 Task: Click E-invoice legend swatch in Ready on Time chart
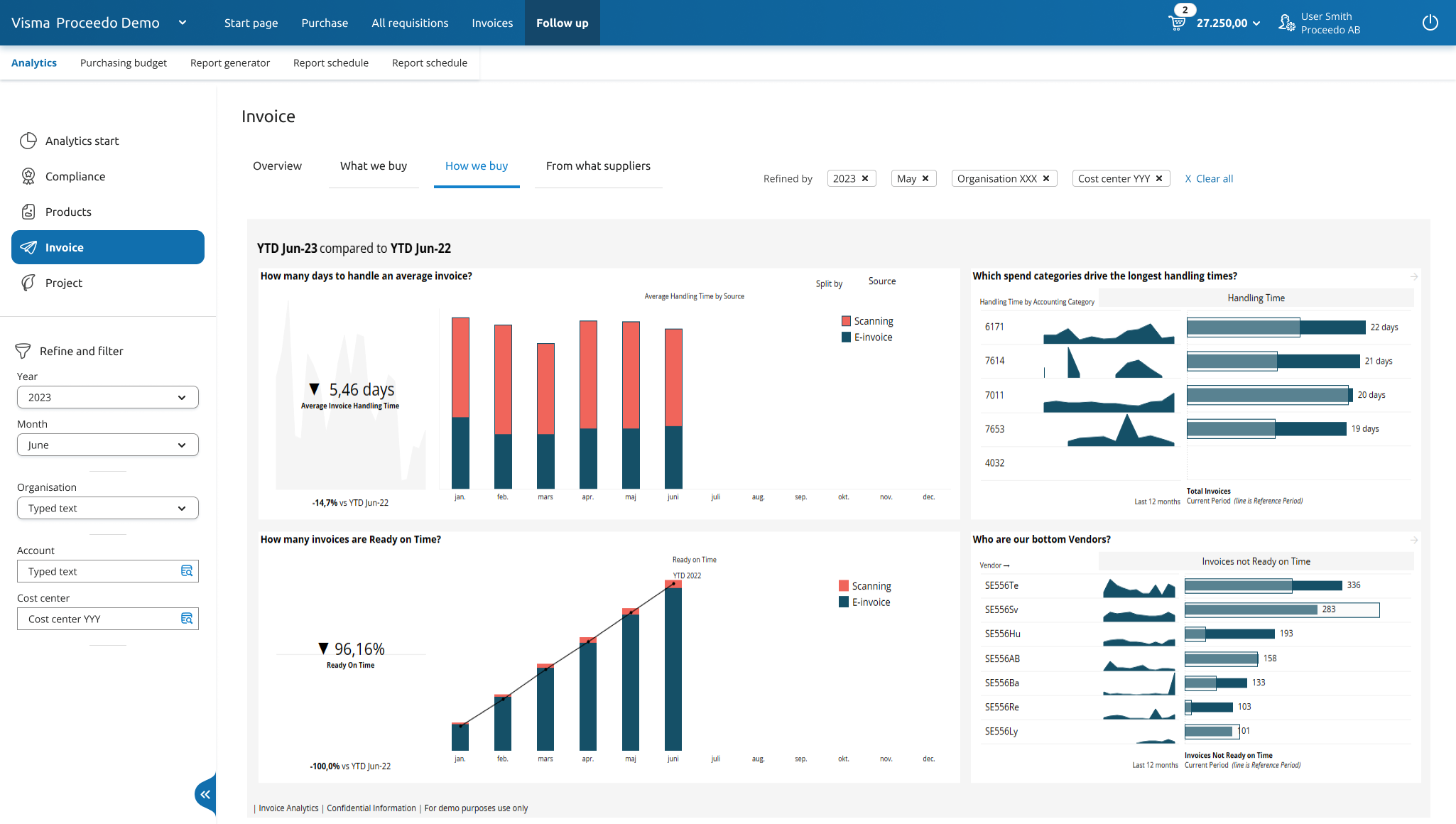(844, 602)
